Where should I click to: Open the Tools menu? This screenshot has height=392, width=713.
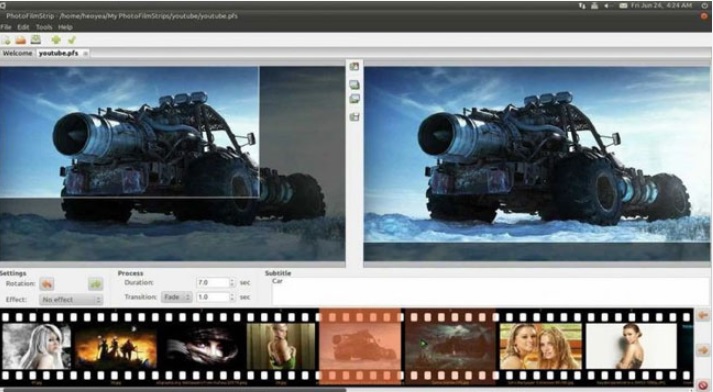coord(44,27)
